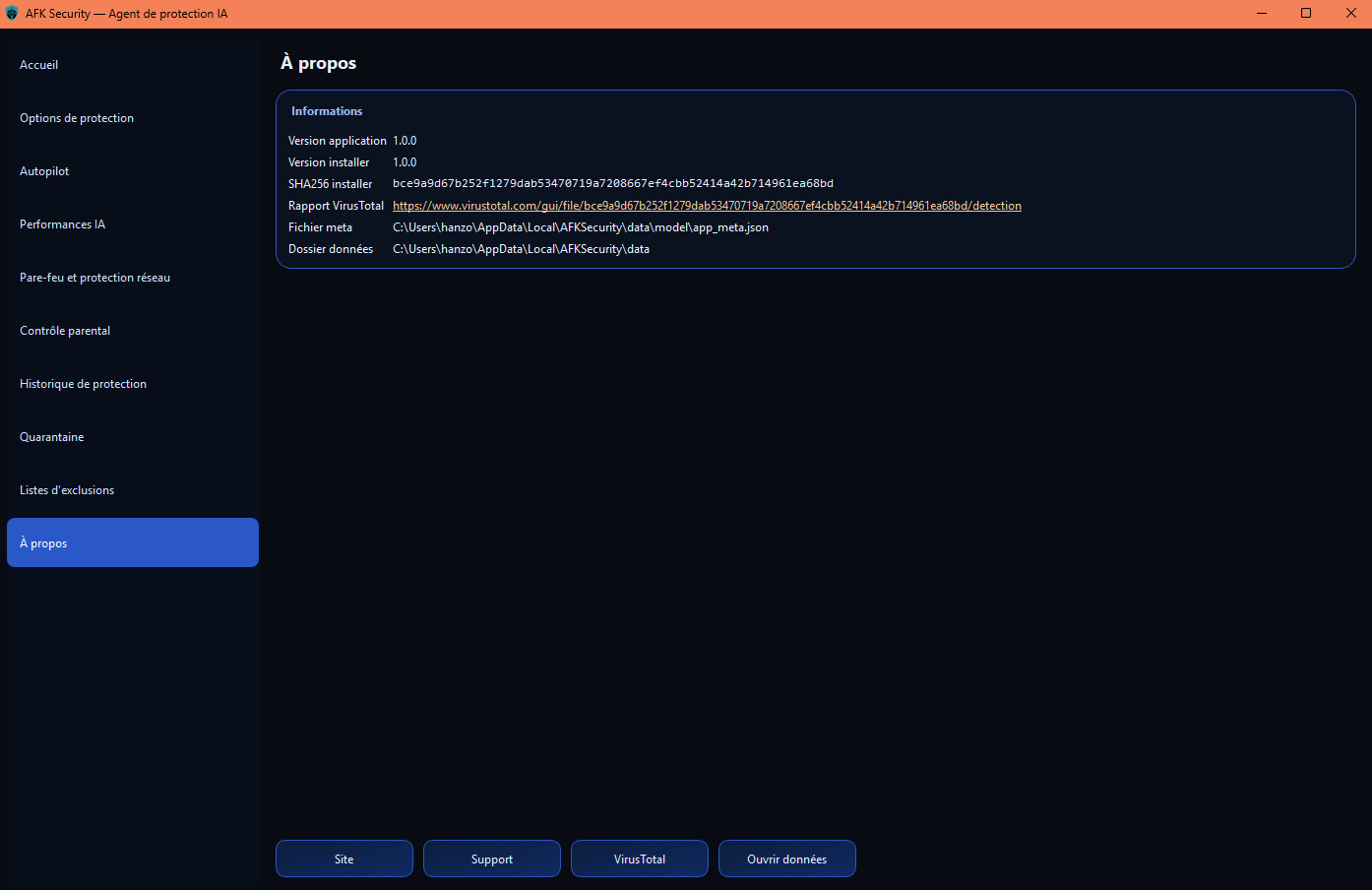Go to the Accueil page
This screenshot has width=1372, height=890.
pos(39,65)
